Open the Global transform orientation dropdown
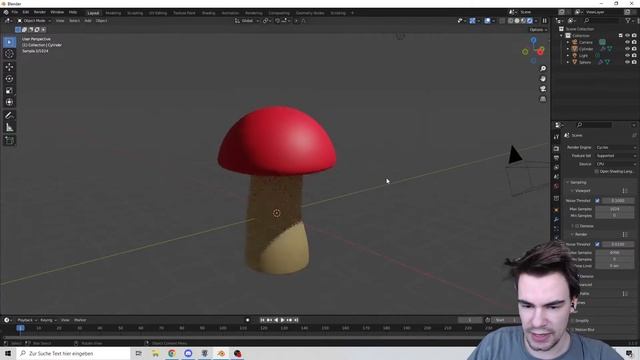 [247, 21]
